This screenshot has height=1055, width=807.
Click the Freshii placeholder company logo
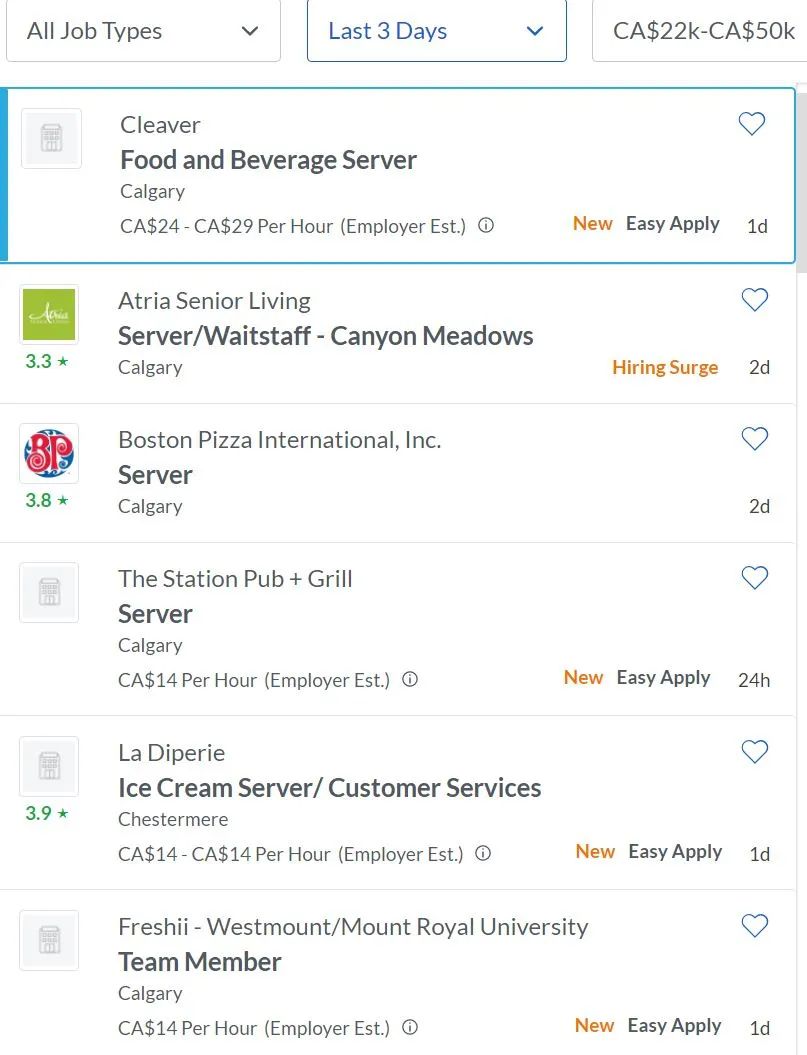(49, 940)
